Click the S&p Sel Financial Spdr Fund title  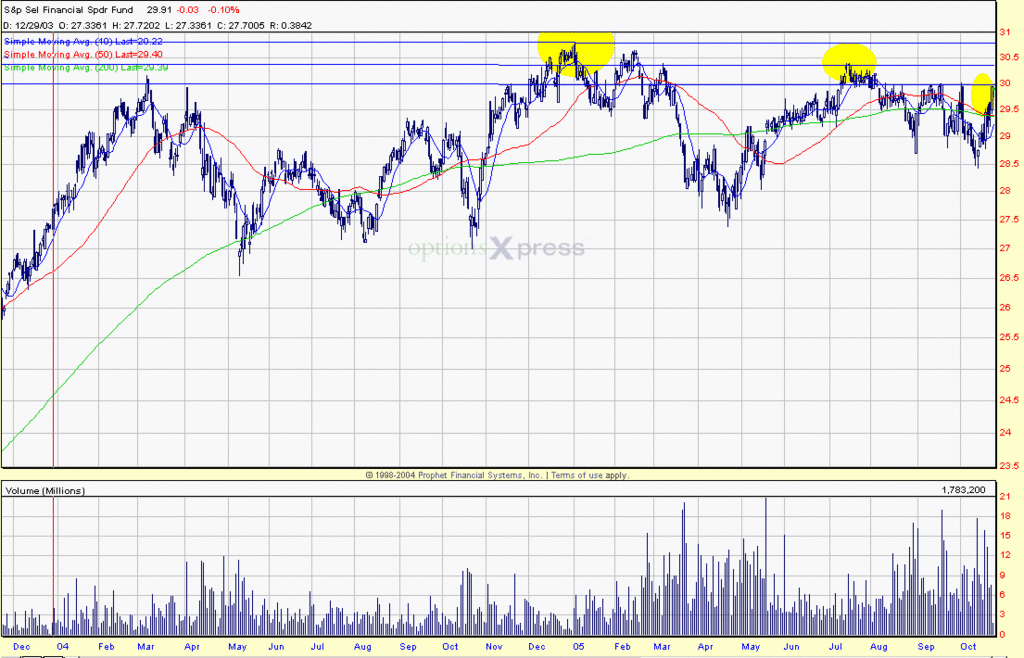(x=69, y=10)
